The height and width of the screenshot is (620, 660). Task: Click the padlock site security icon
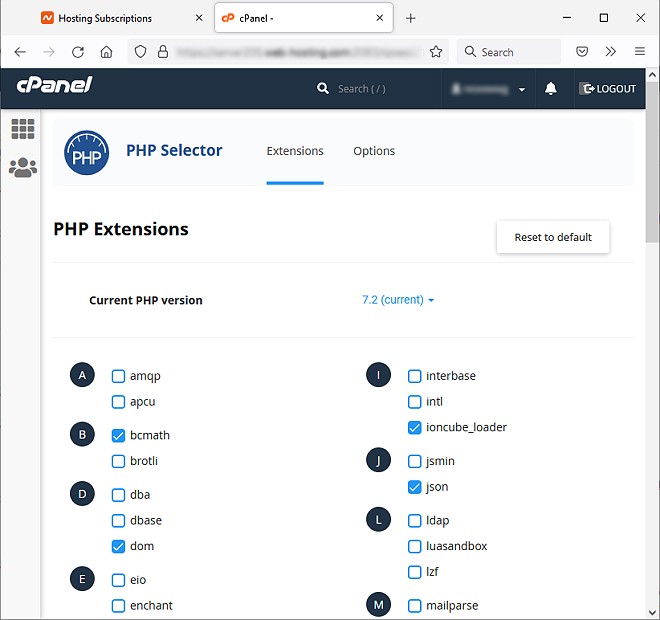click(163, 52)
